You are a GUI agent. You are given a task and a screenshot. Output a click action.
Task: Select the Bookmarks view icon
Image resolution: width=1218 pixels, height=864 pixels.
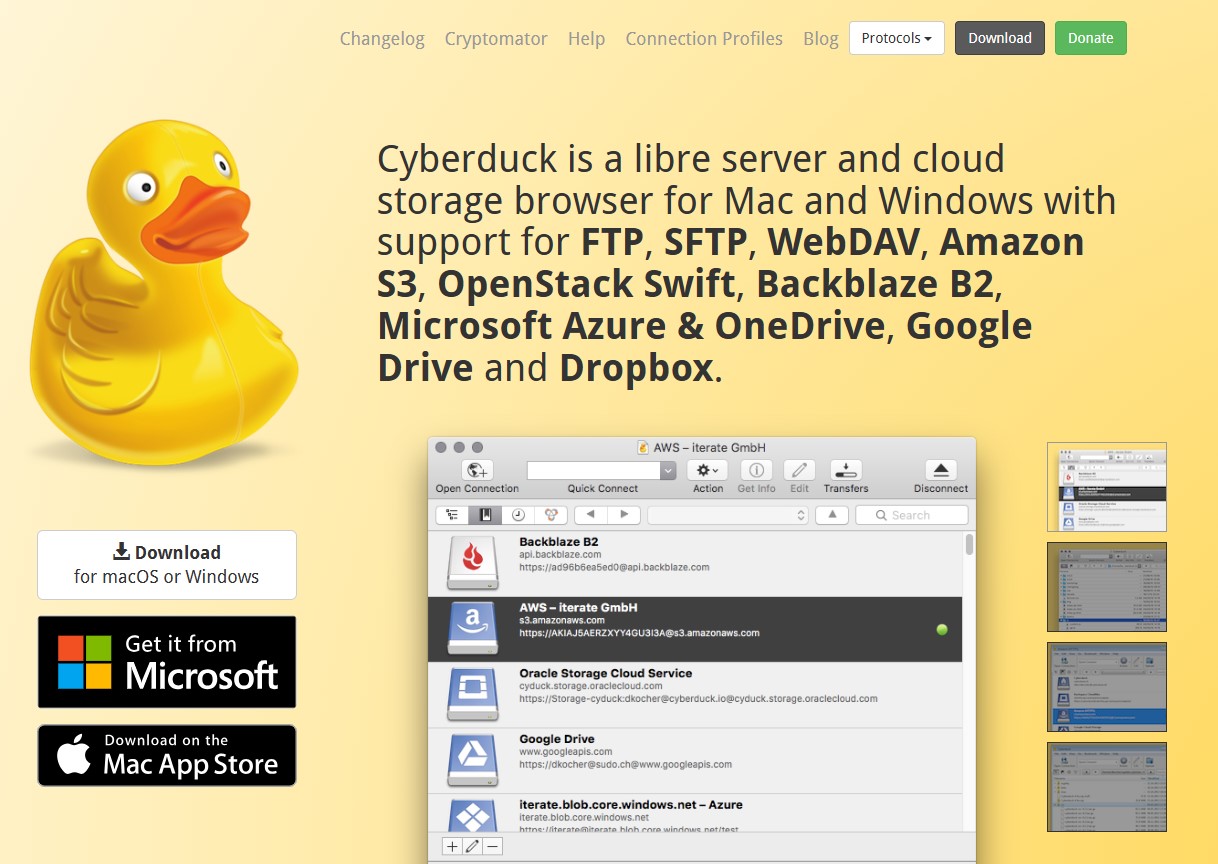coord(485,515)
